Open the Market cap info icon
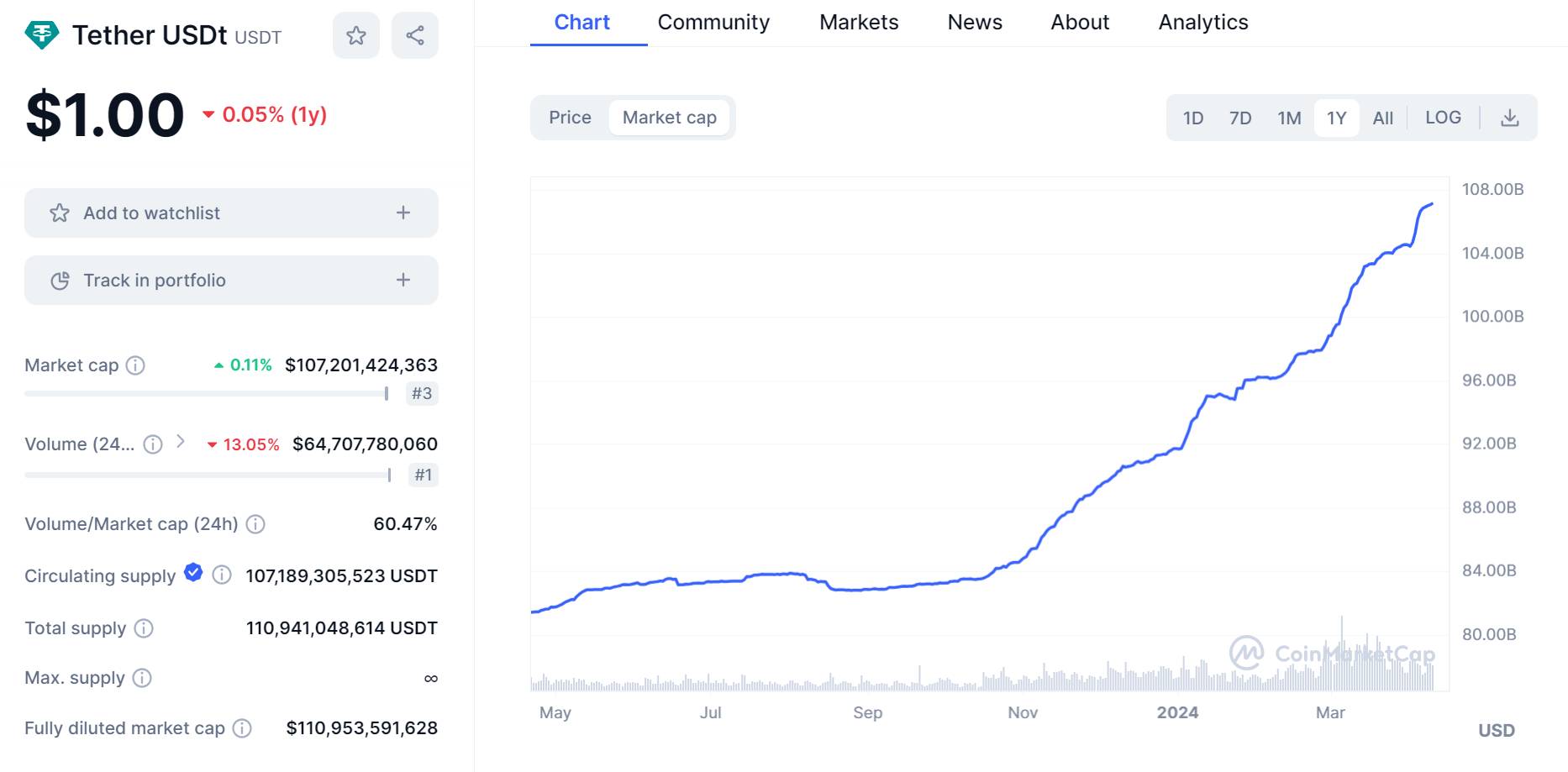This screenshot has height=772, width=1568. (x=135, y=365)
